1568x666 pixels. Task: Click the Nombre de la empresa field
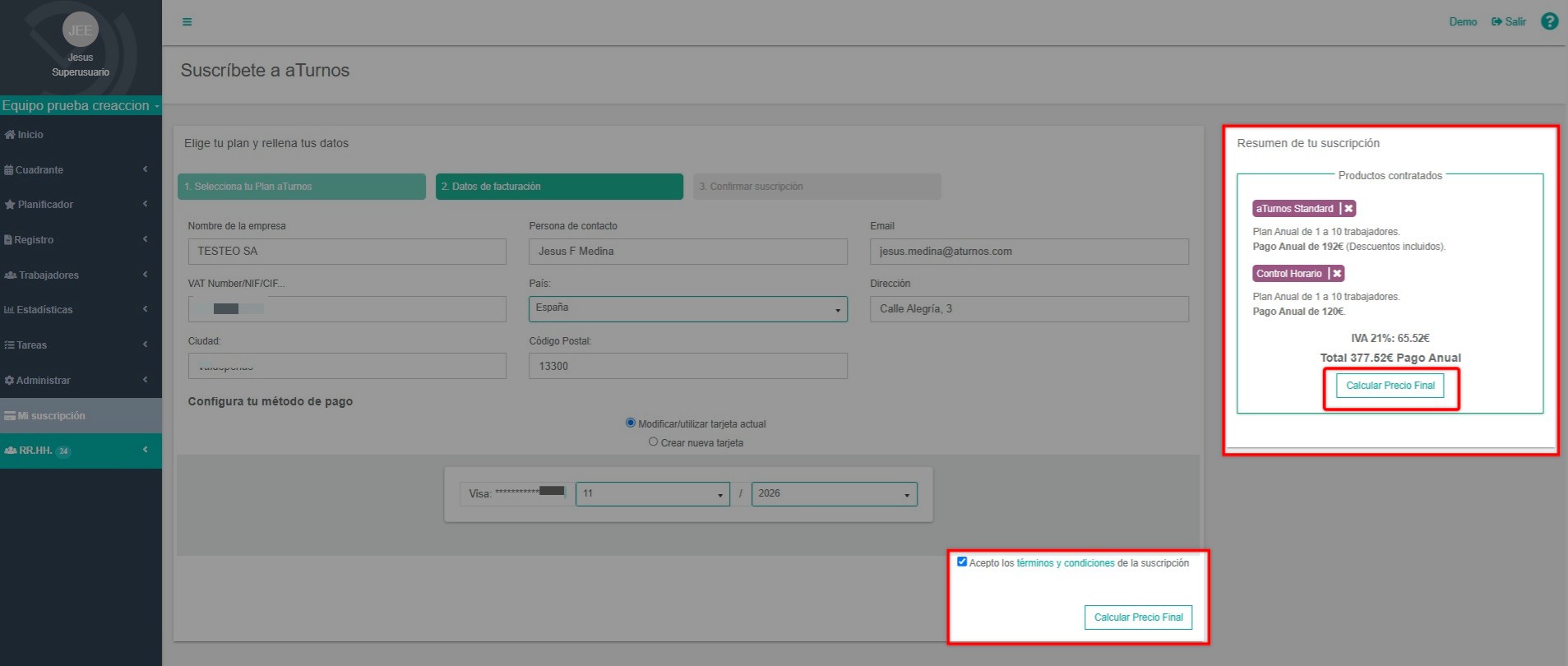click(x=346, y=252)
